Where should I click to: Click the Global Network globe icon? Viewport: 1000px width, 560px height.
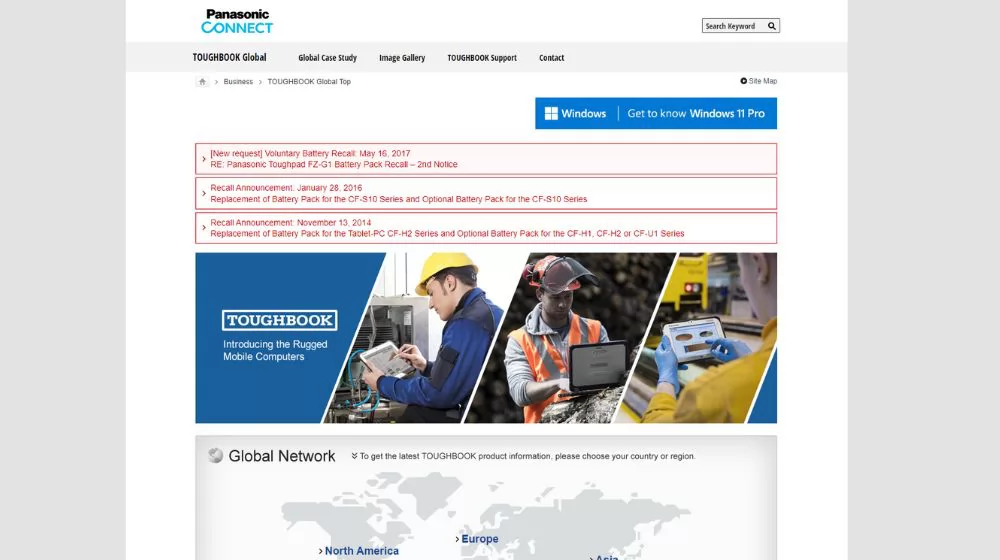pos(216,455)
